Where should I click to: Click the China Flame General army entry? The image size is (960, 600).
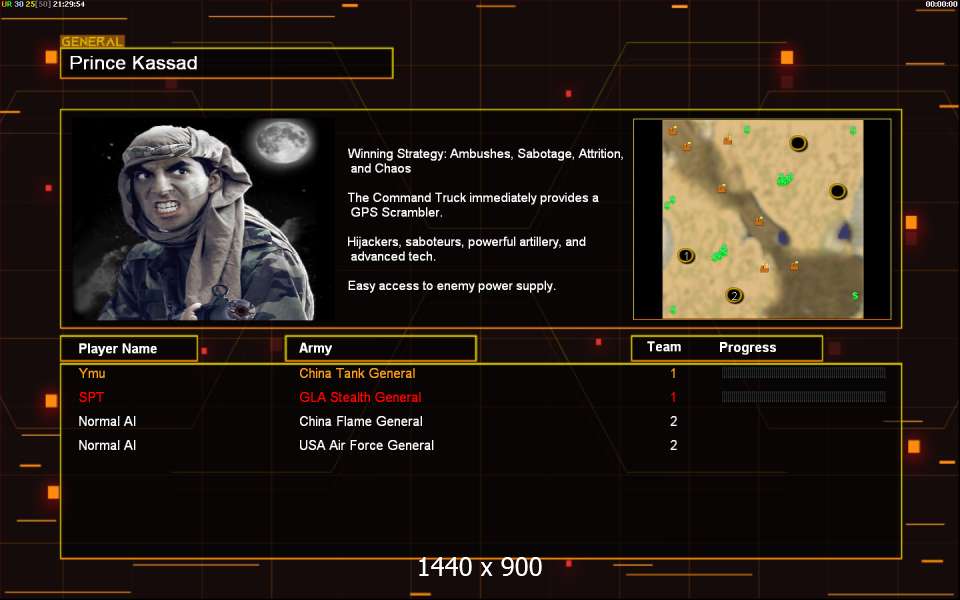pyautogui.click(x=361, y=421)
